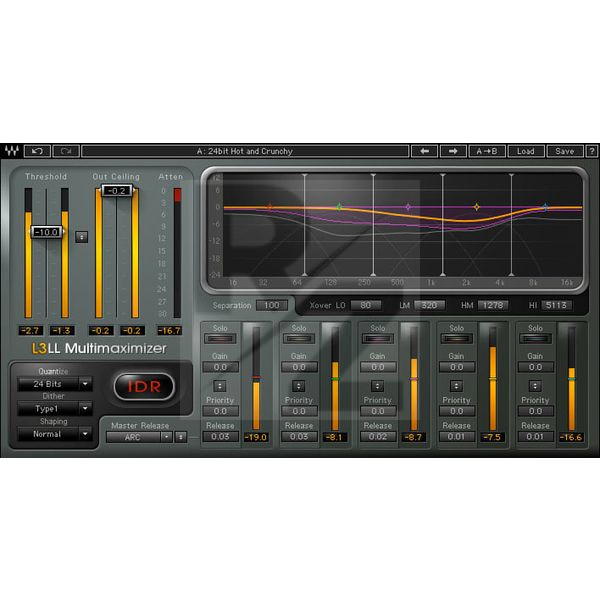Image resolution: width=600 pixels, height=600 pixels.
Task: Solo the fifth (high) band
Action: click(535, 338)
